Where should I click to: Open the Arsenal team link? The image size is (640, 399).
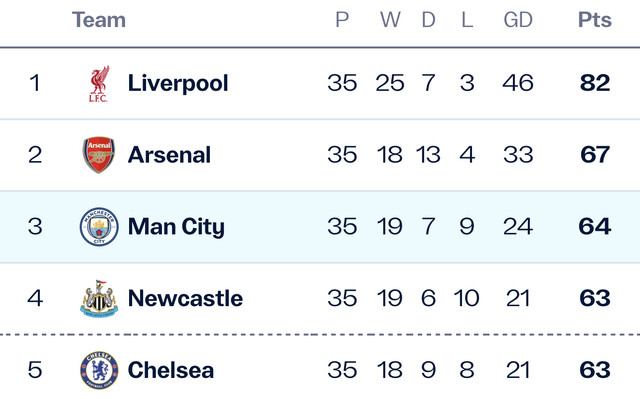169,155
